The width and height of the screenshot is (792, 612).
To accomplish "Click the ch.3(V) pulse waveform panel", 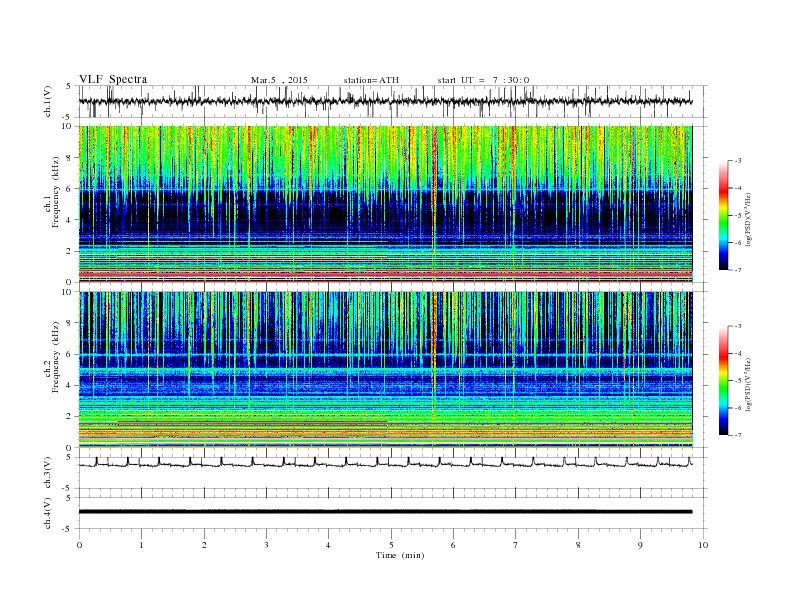I will click(x=393, y=473).
